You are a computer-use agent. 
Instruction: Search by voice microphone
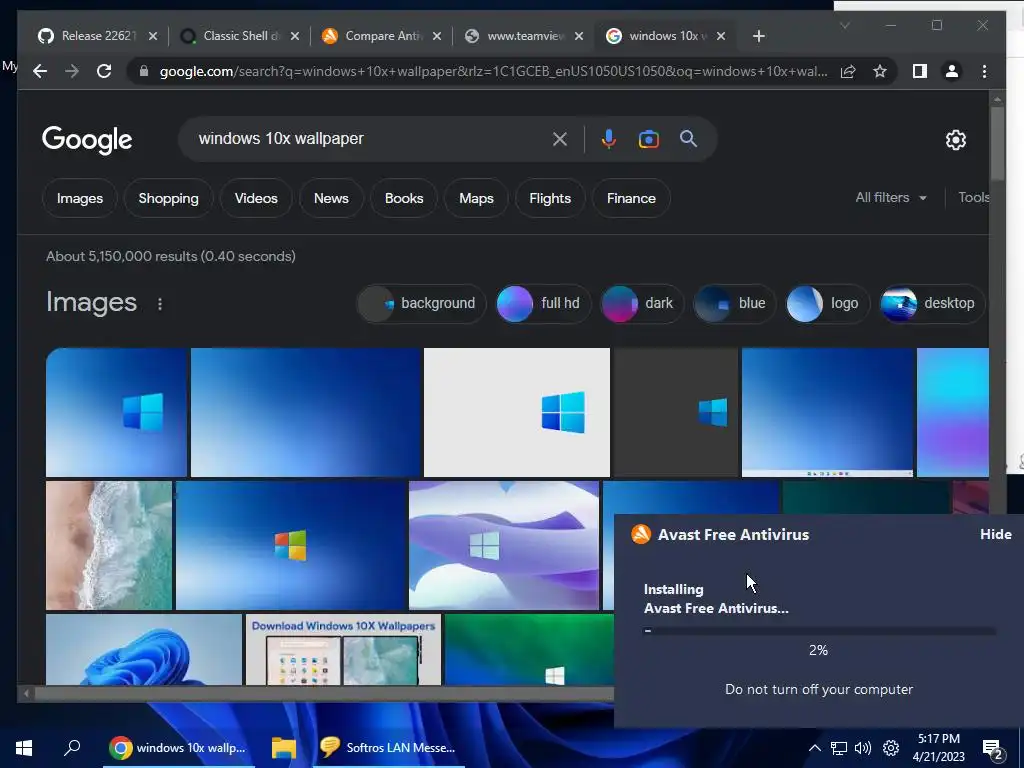click(x=609, y=139)
